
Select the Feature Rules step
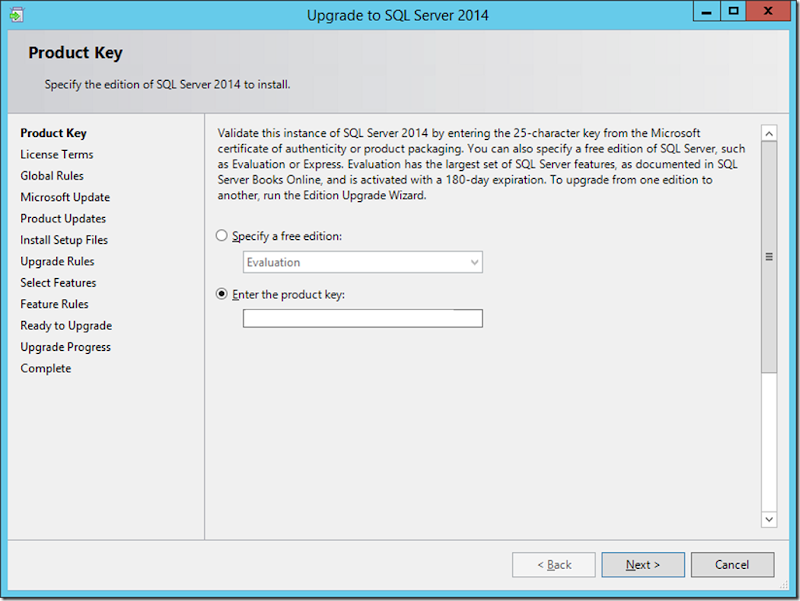[x=54, y=305]
